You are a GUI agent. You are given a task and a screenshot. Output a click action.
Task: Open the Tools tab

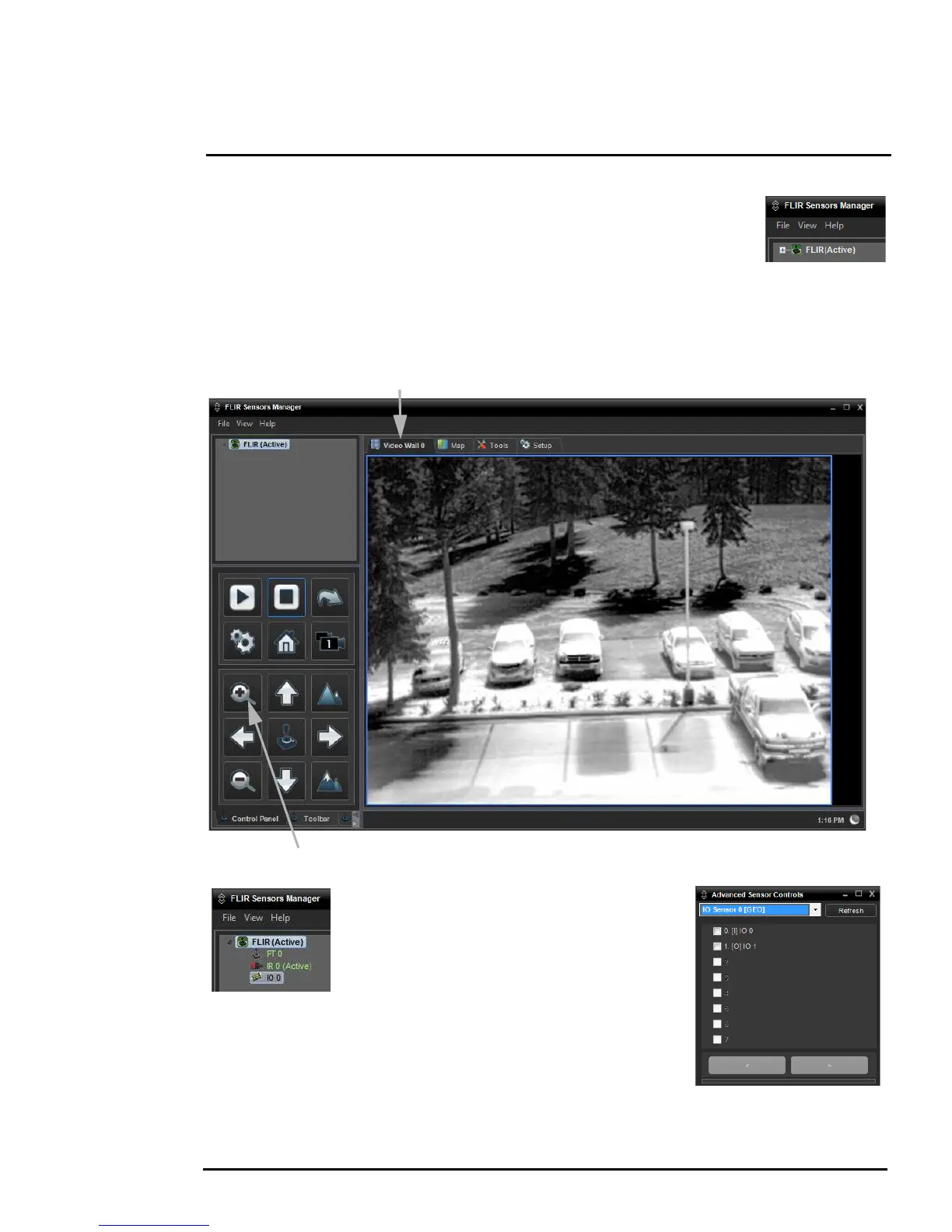click(493, 446)
